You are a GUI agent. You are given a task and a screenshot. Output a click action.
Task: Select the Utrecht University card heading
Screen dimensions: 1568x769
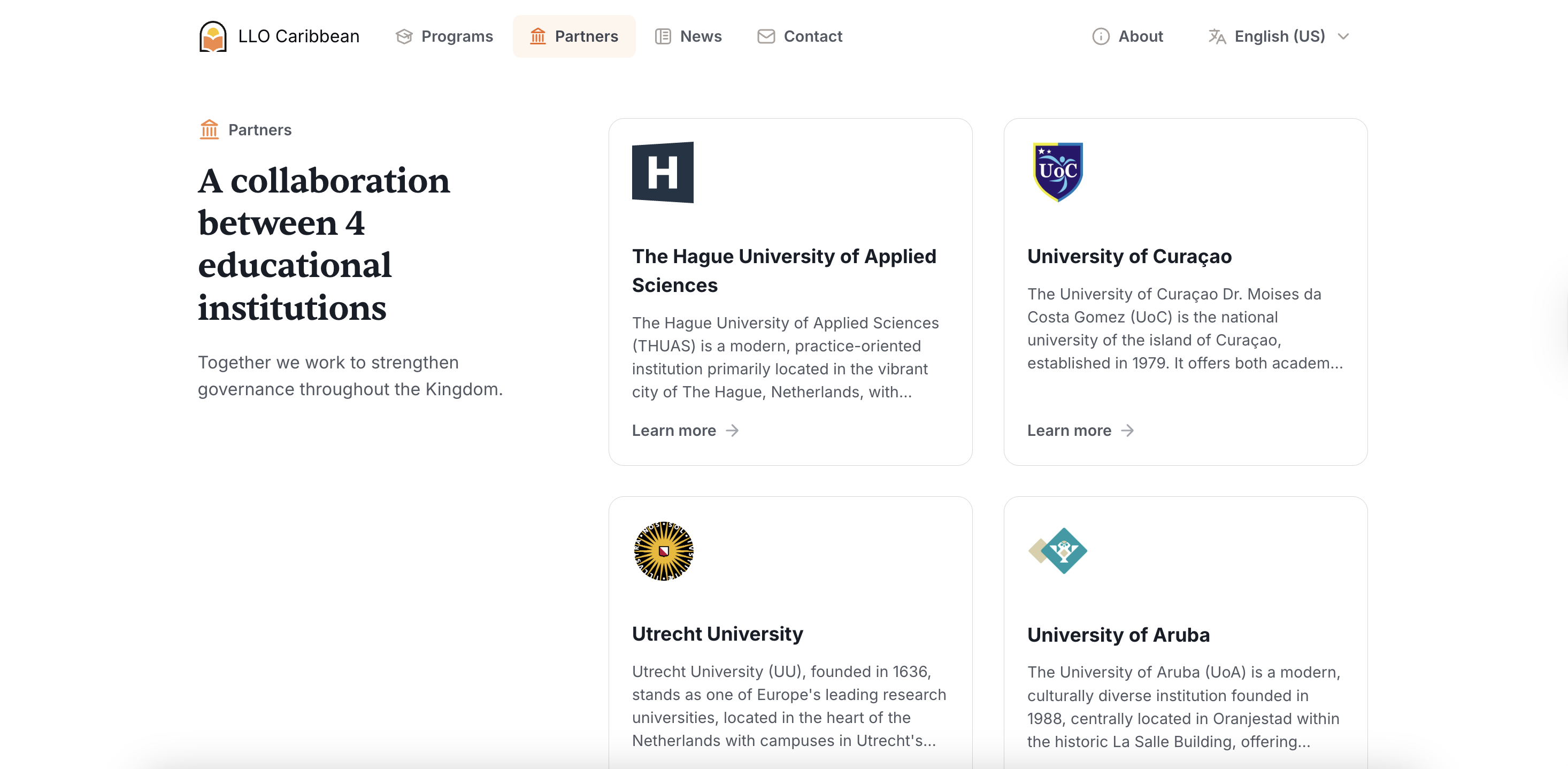pyautogui.click(x=717, y=634)
